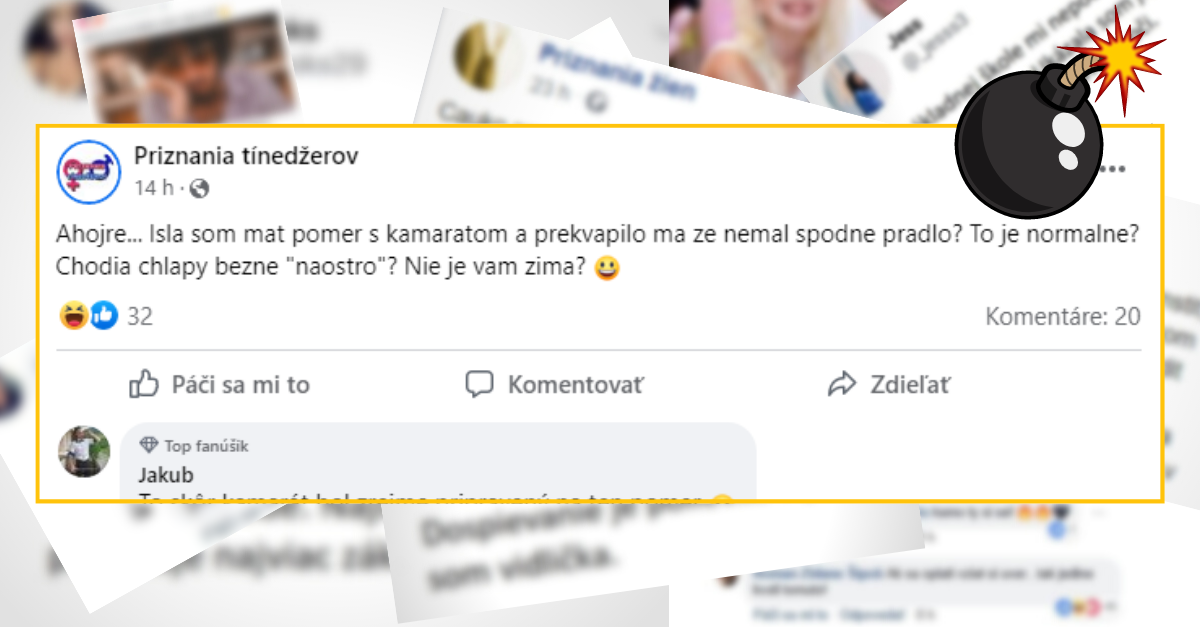Screen dimensions: 1200x627
Task: Click the laughing Haha reaction icon
Action: tap(73, 317)
